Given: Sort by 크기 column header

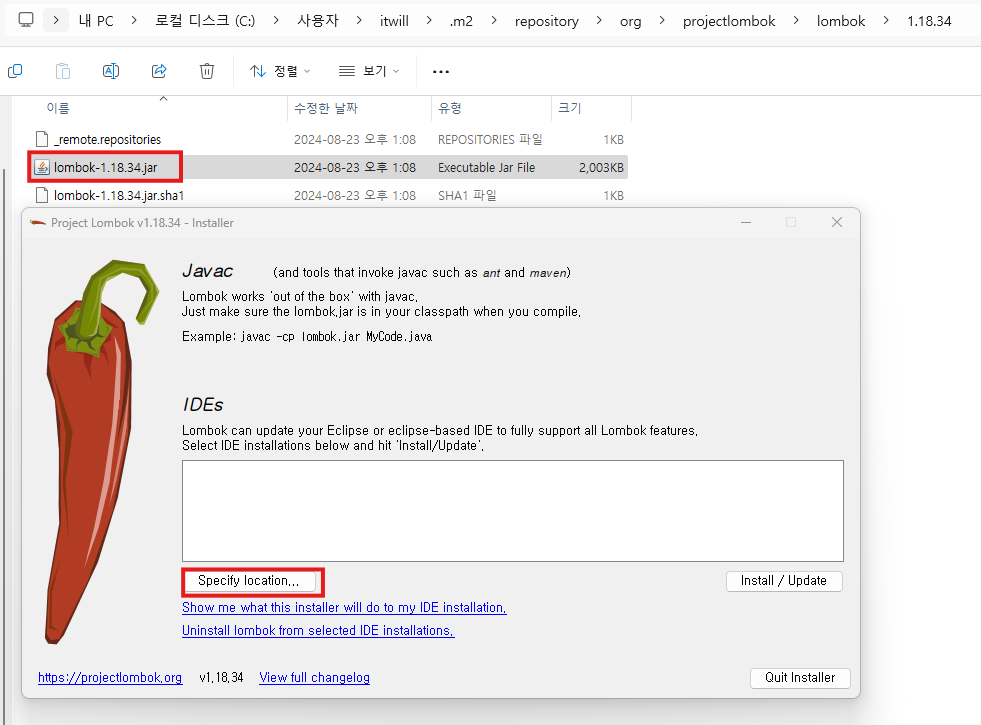Looking at the screenshot, I should 569,108.
